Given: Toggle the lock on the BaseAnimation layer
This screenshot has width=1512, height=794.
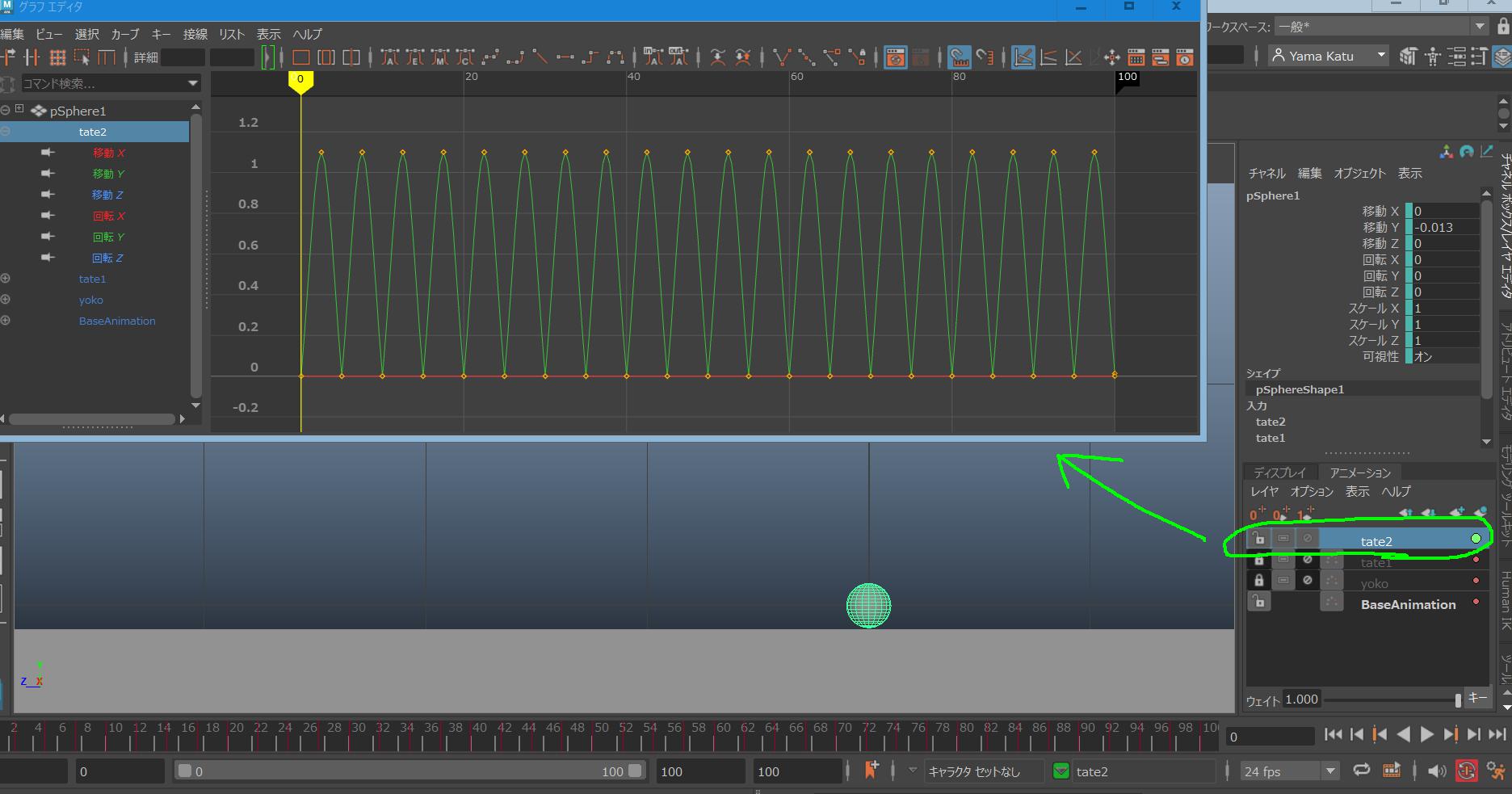Looking at the screenshot, I should (1258, 602).
